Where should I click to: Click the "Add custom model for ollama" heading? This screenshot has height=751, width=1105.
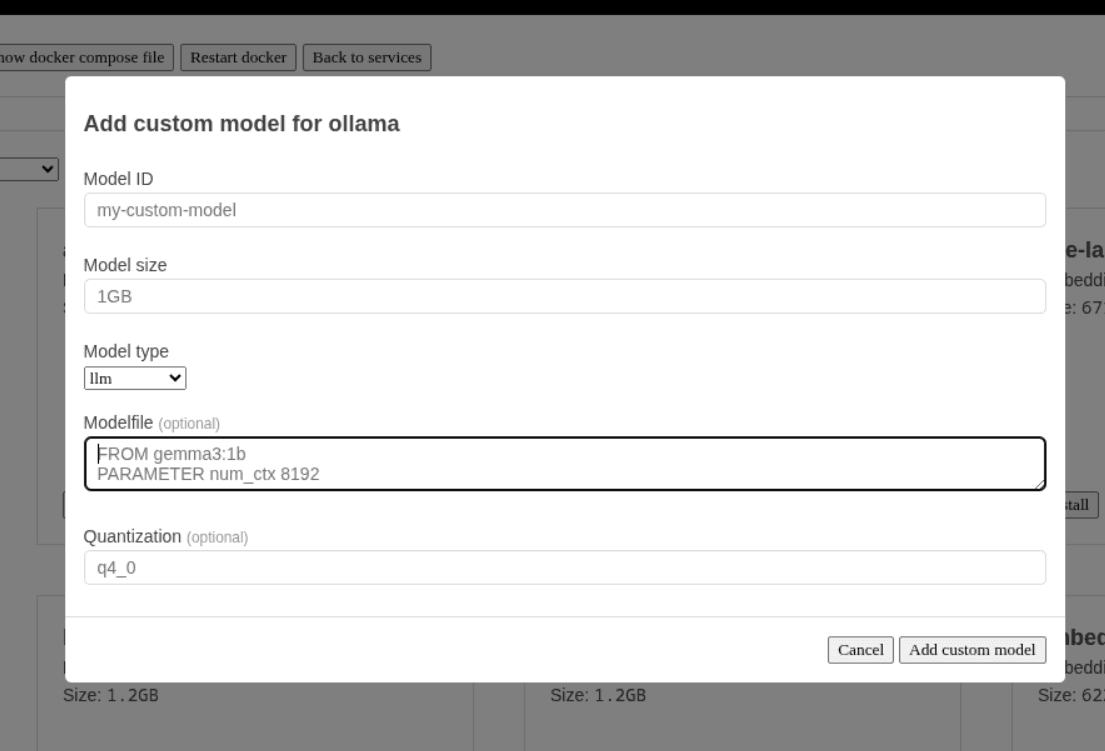pyautogui.click(x=241, y=124)
